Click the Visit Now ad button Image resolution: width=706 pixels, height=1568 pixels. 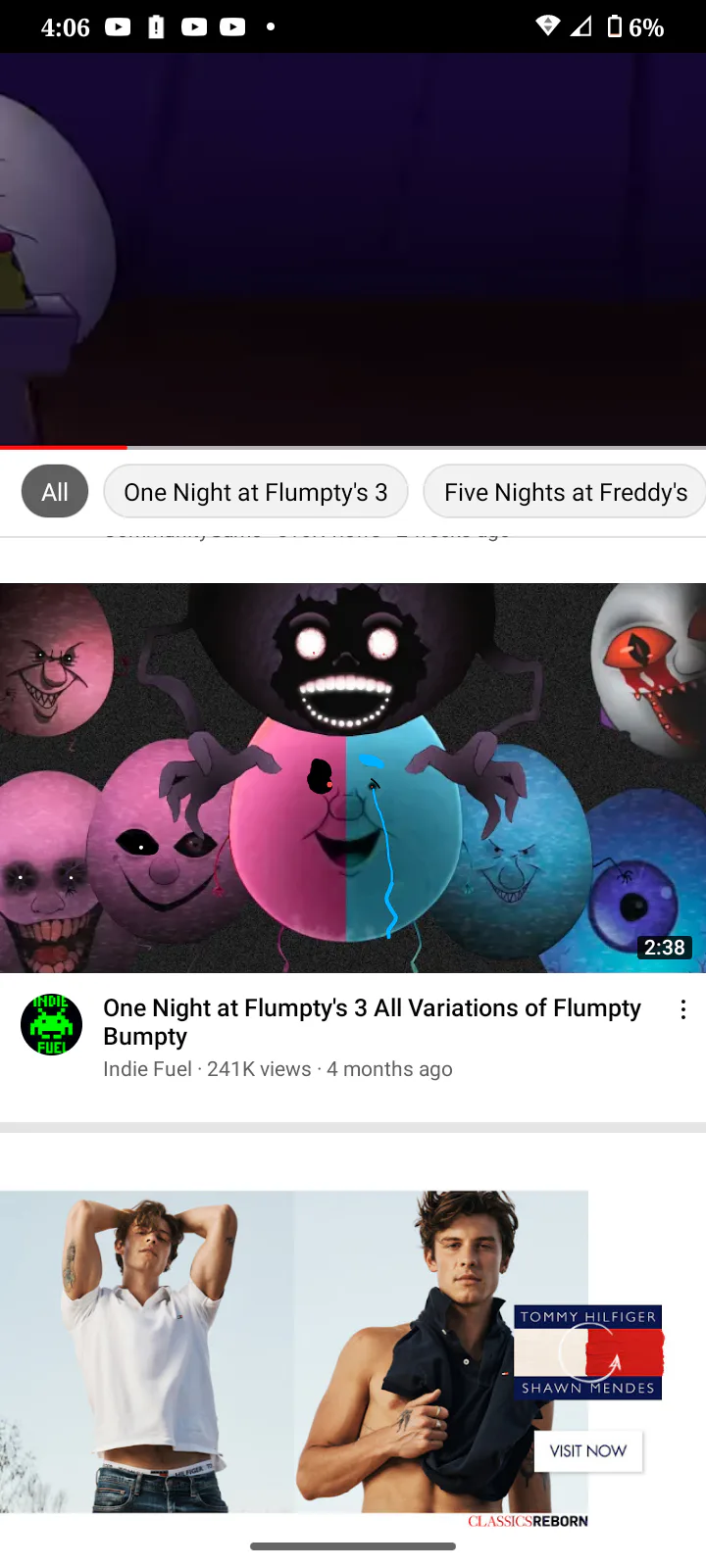point(588,1450)
